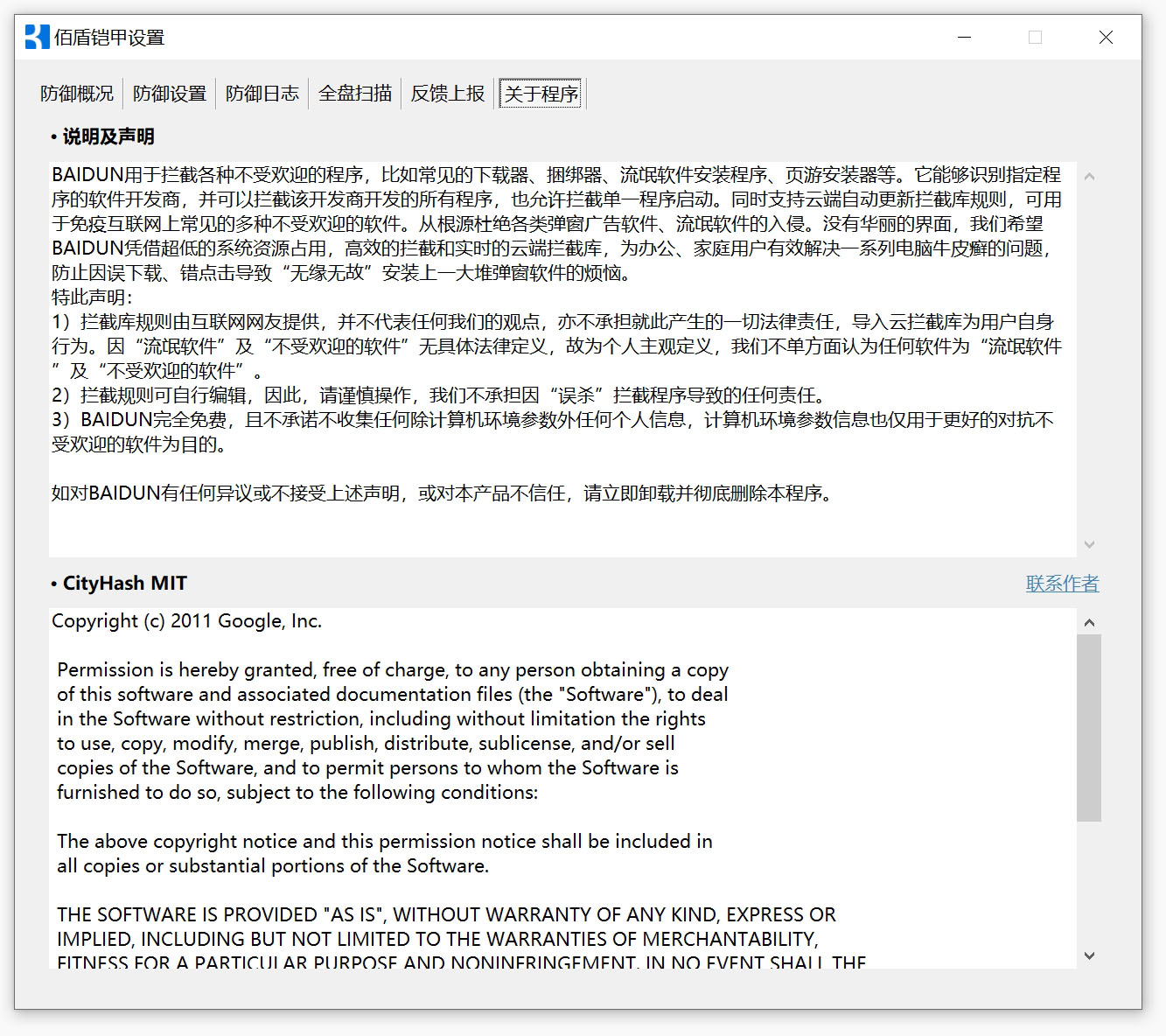Click the line 'Copyright (c) 2011 Google, Inc.'
Image resolution: width=1166 pixels, height=1036 pixels.
pos(187,621)
